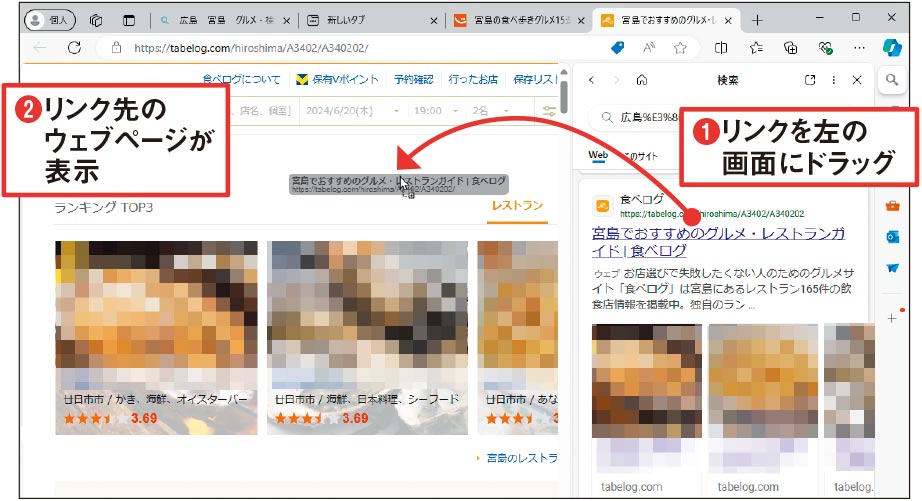This screenshot has width=922, height=501.
Task: Select the このサイト tab in sidebar
Action: coord(641,156)
